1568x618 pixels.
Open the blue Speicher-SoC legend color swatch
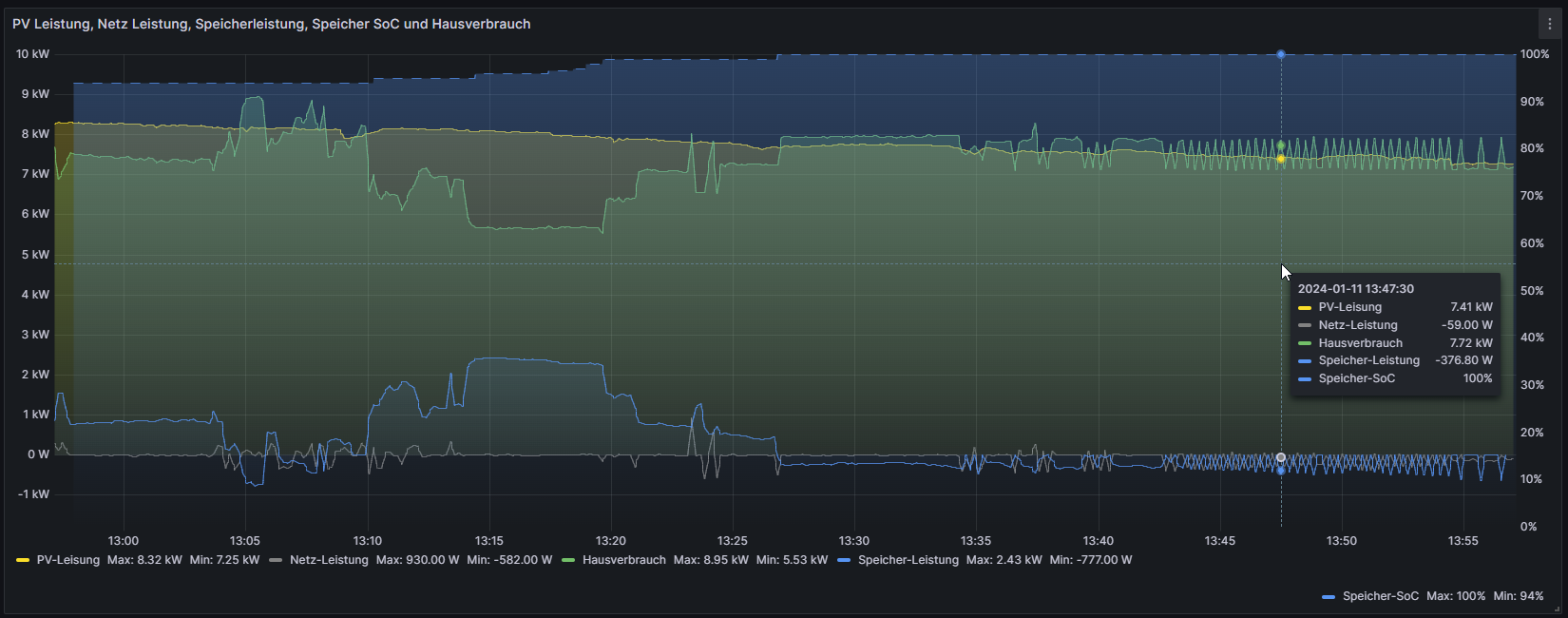(1329, 596)
